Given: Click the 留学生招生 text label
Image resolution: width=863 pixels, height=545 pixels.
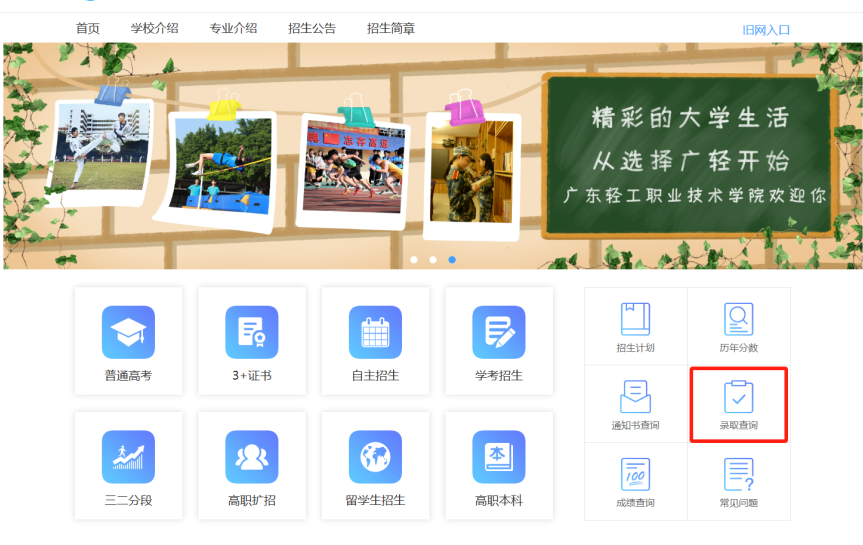Looking at the screenshot, I should click(x=375, y=500).
